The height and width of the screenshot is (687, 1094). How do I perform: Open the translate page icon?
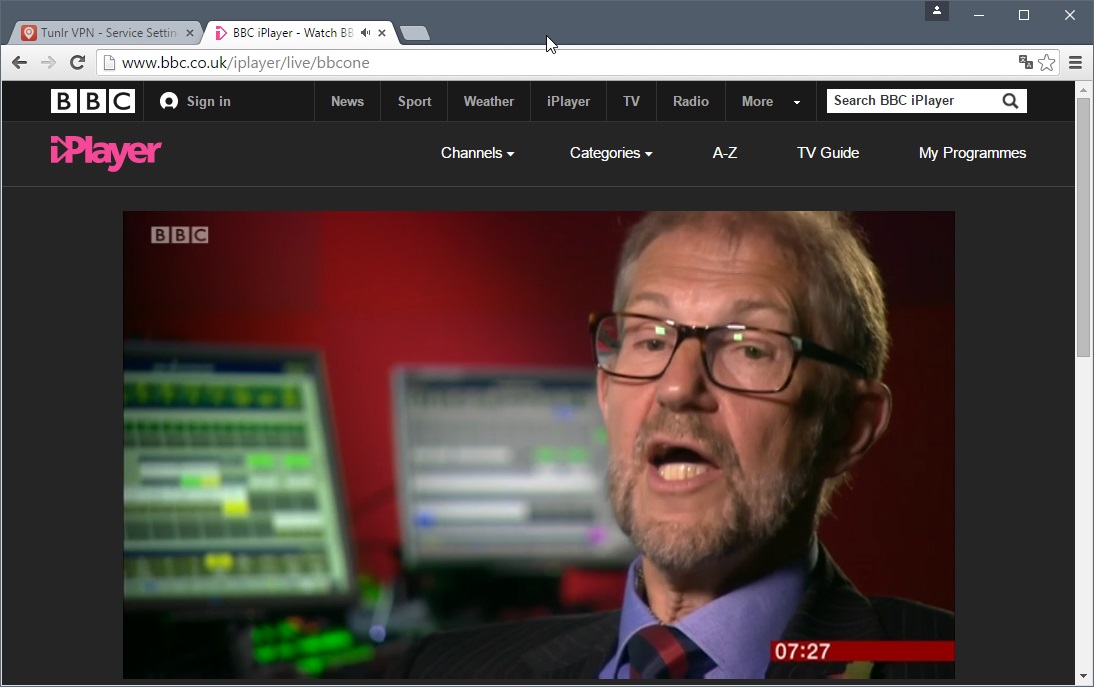tap(1026, 62)
